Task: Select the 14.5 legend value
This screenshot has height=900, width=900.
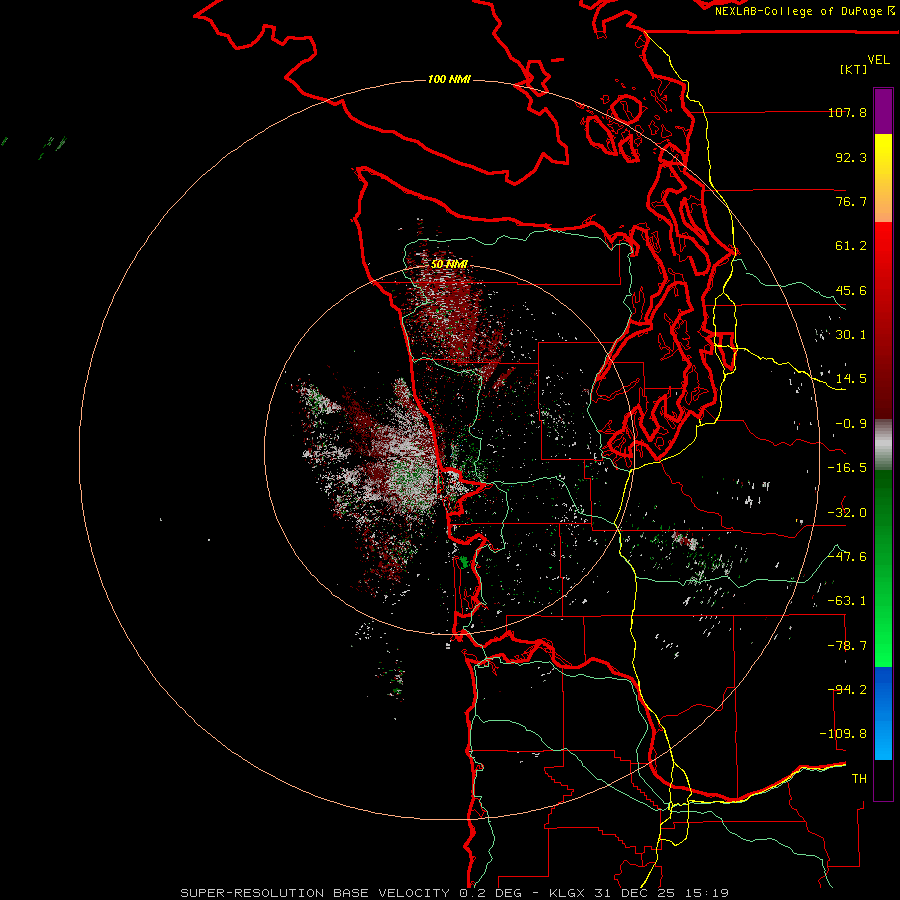Action: click(x=851, y=379)
